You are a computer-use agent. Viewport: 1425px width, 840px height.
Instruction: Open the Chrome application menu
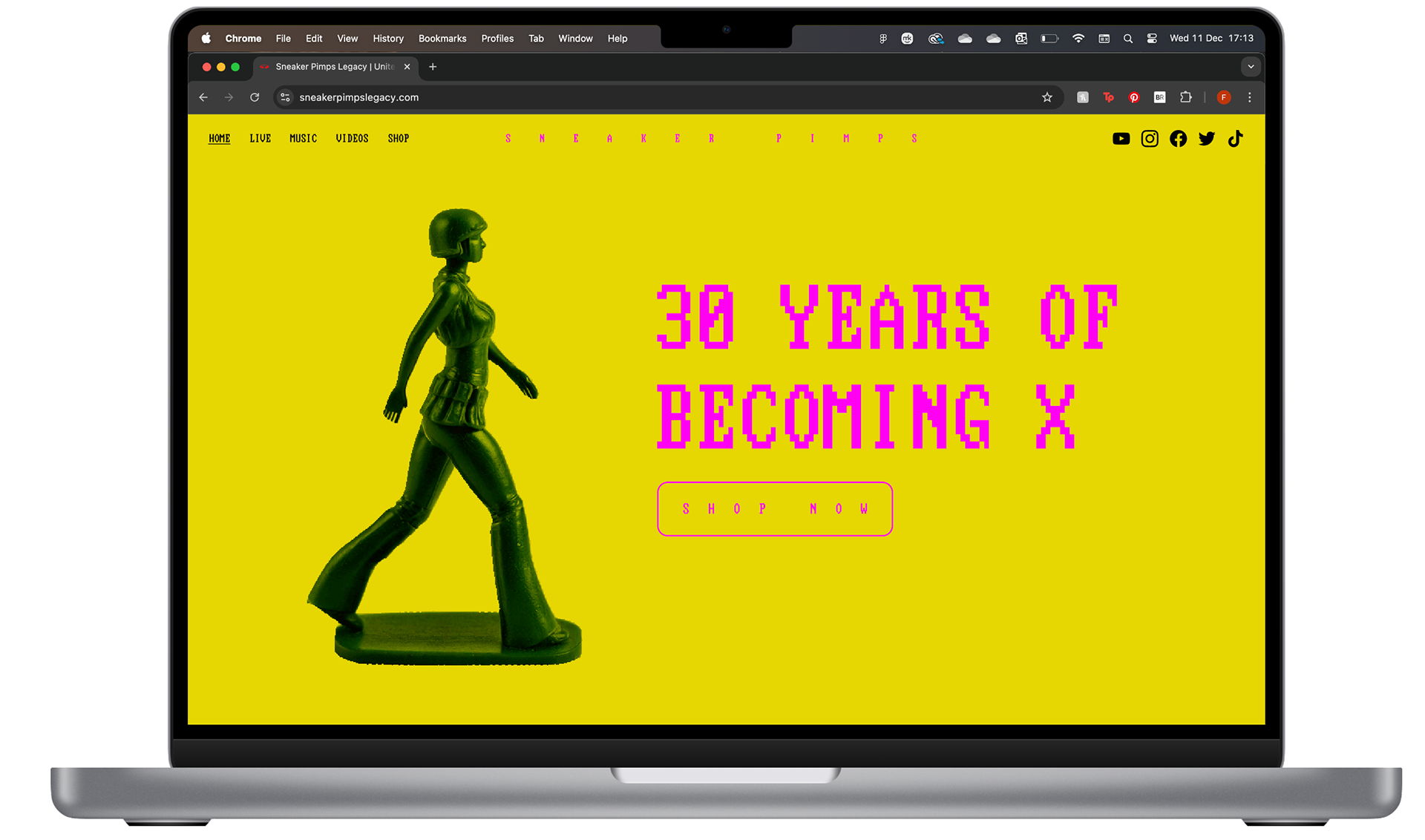coord(243,39)
